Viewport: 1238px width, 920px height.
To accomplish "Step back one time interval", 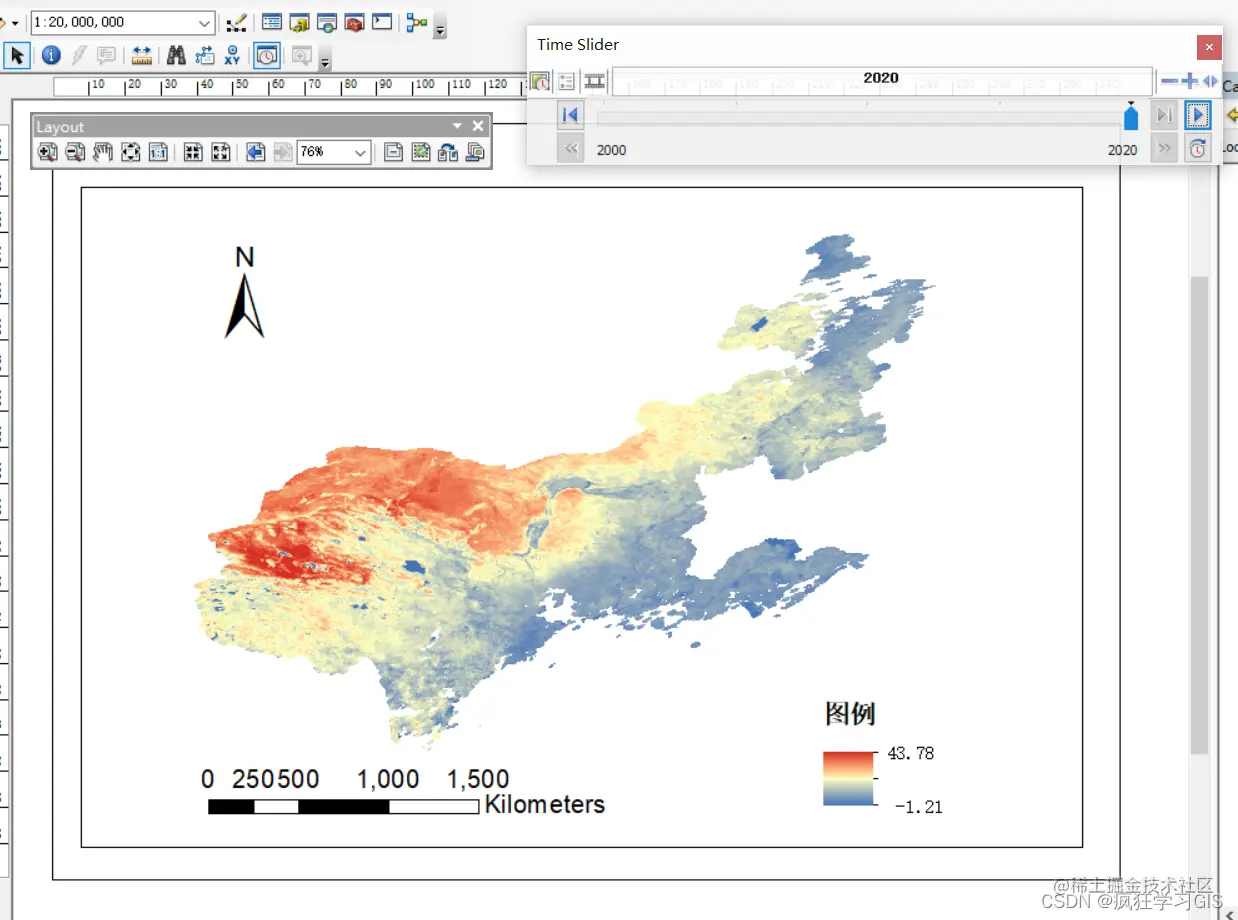I will (570, 149).
